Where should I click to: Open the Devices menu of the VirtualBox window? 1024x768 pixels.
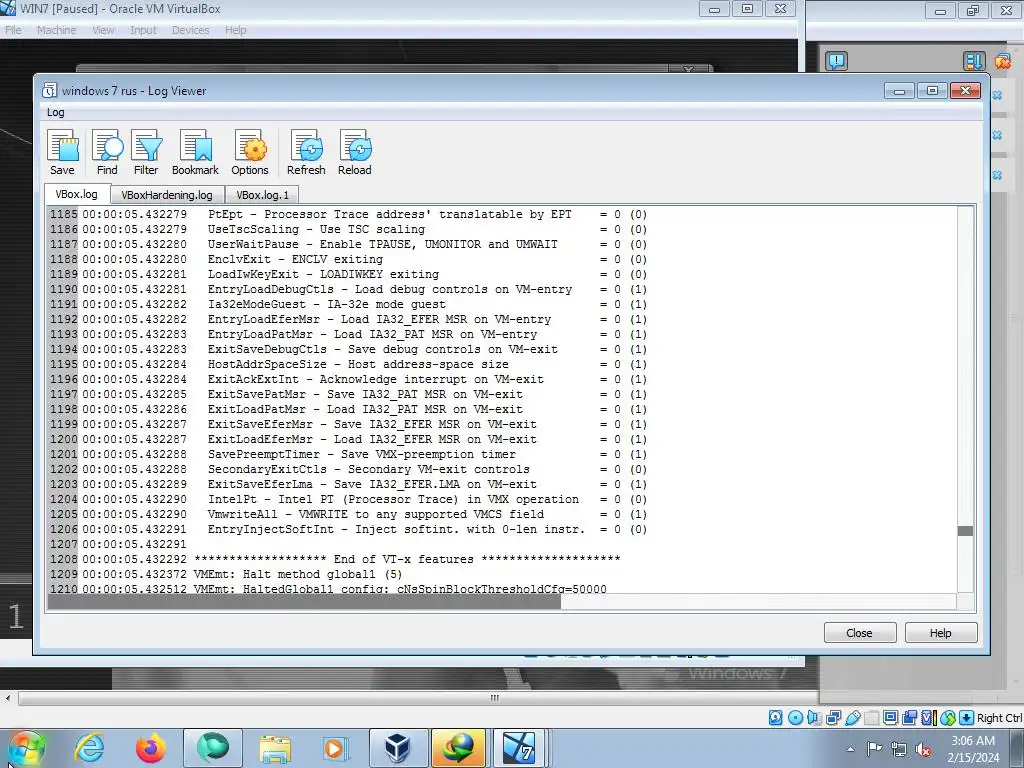tap(190, 30)
